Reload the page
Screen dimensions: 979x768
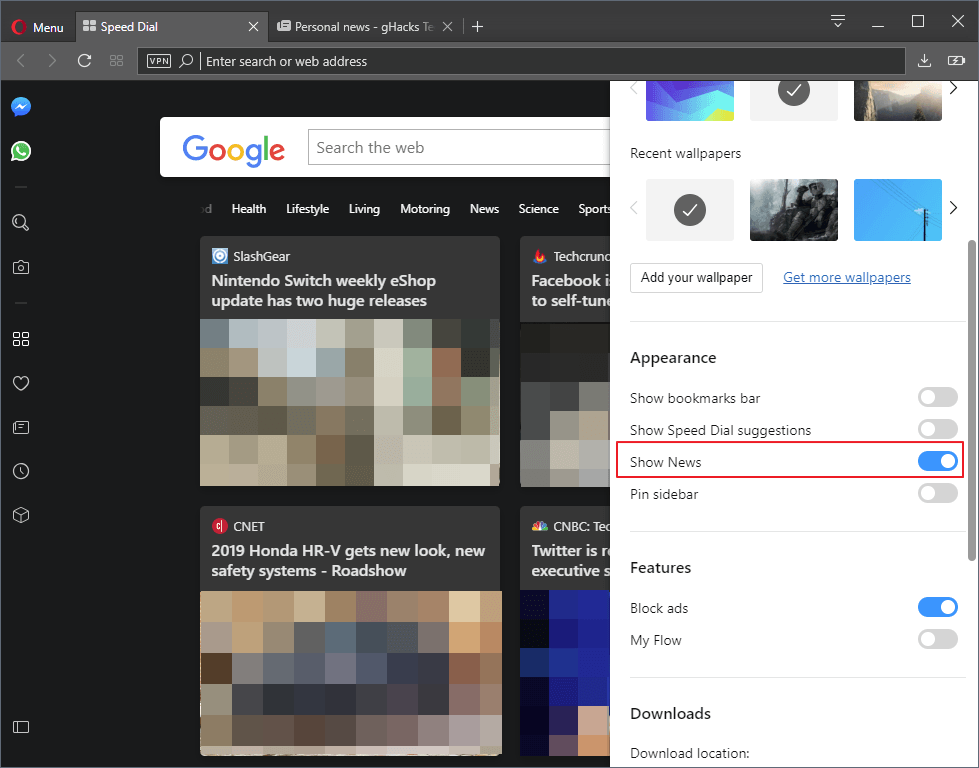[84, 61]
